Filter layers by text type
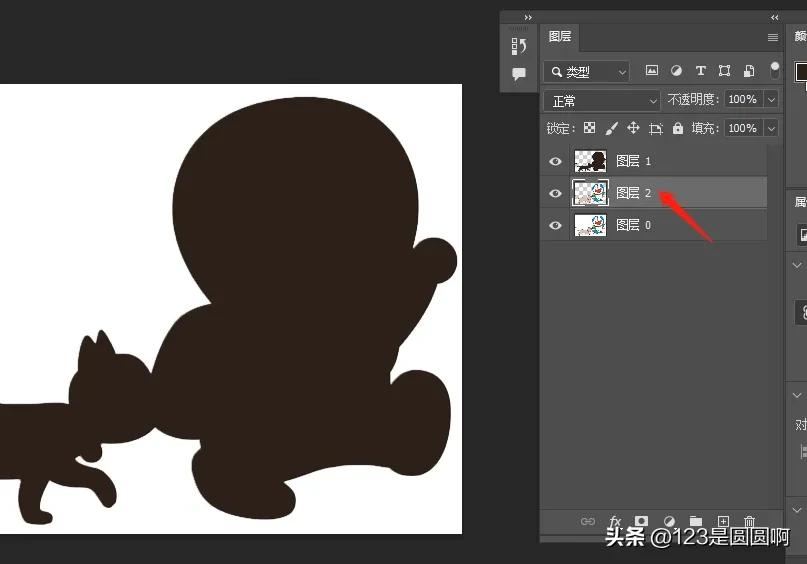807x564 pixels. [700, 71]
